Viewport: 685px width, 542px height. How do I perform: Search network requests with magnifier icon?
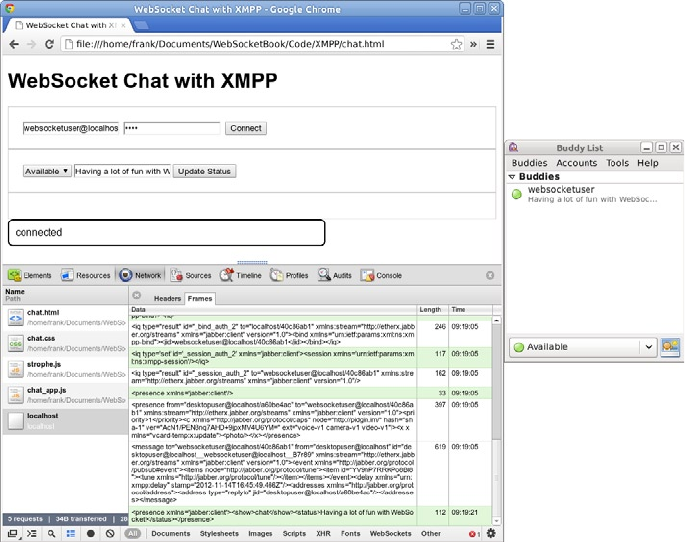pos(51,533)
